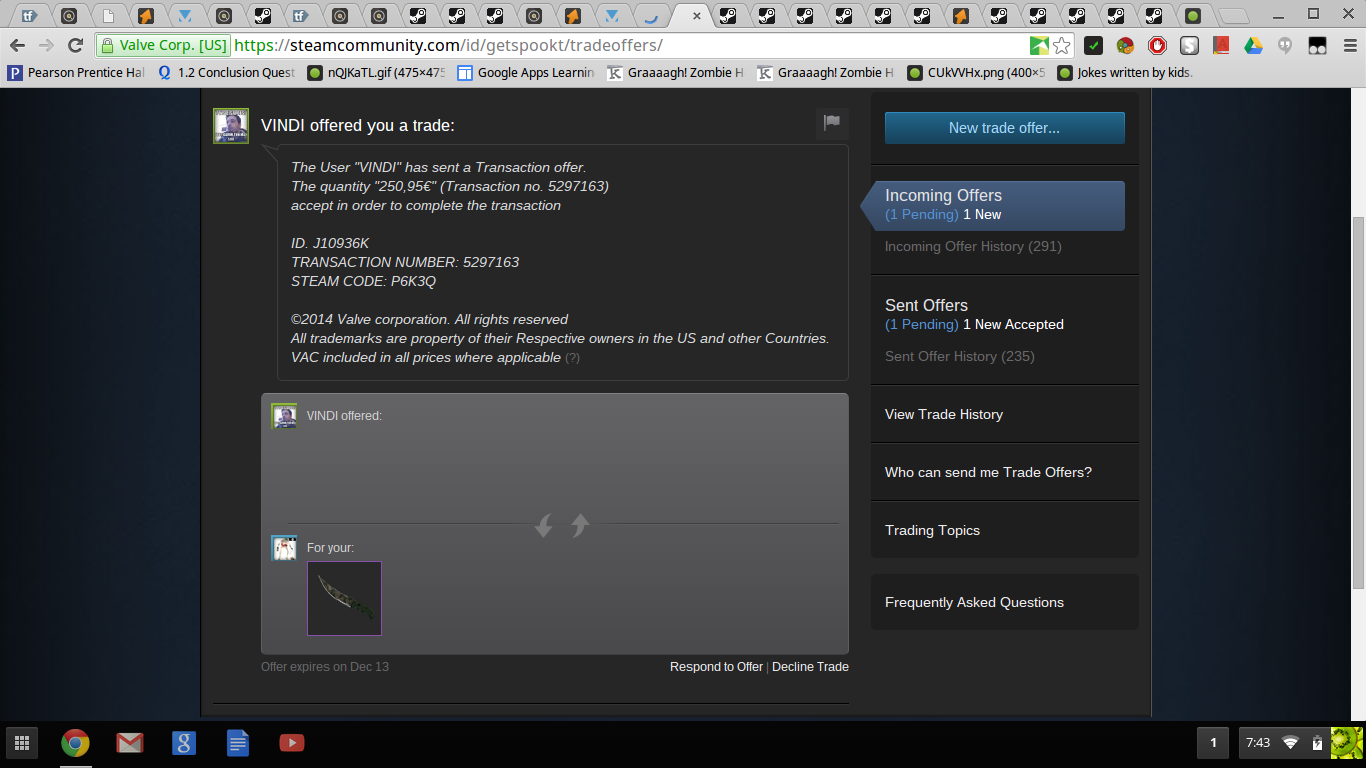
Task: Reload the page with the refresh icon
Action: [75, 45]
